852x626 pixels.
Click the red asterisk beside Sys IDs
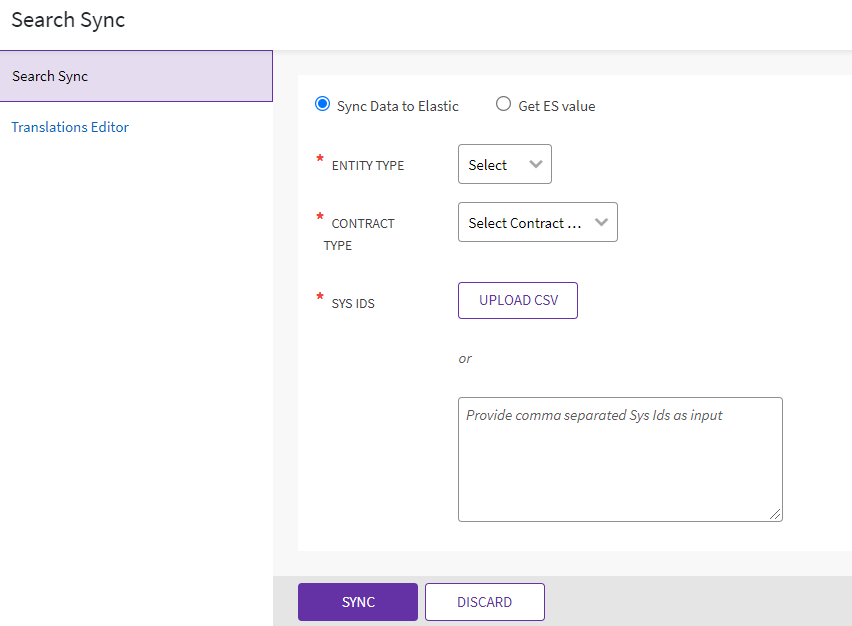pyautogui.click(x=320, y=298)
